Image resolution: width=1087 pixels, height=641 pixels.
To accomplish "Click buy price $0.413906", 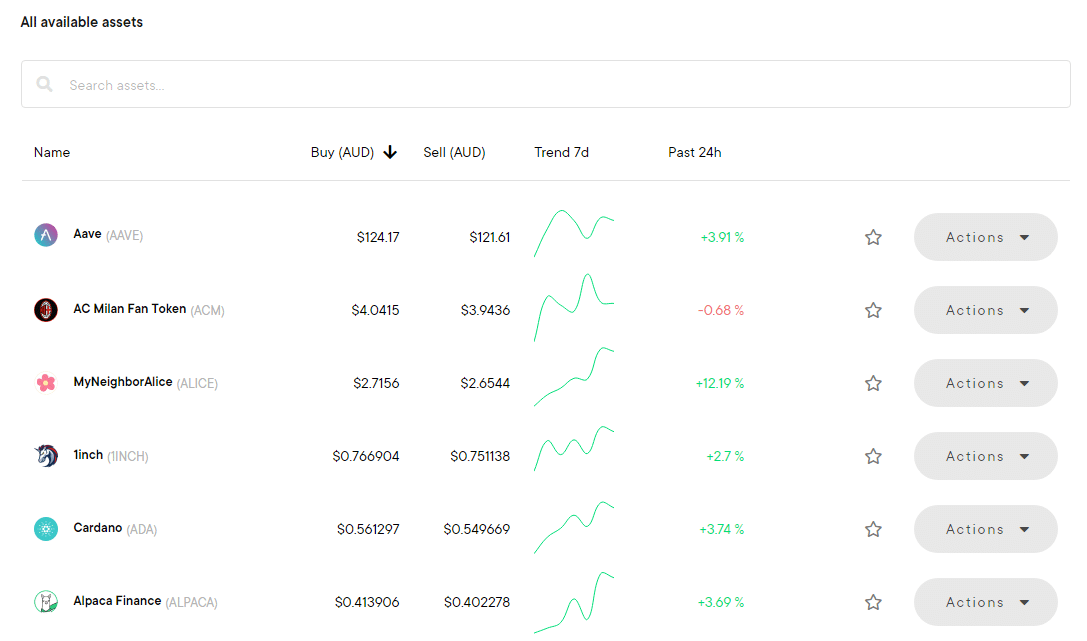I will click(x=367, y=602).
